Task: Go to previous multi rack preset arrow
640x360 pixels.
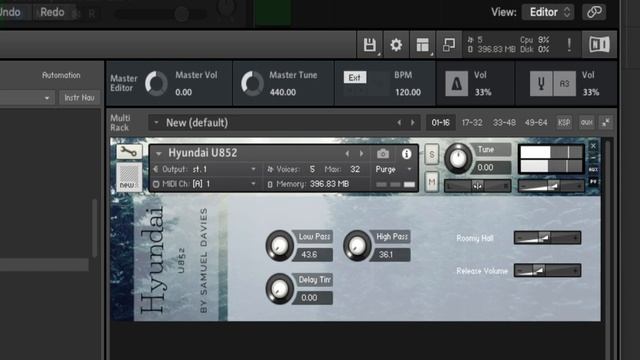Action: tap(399, 122)
